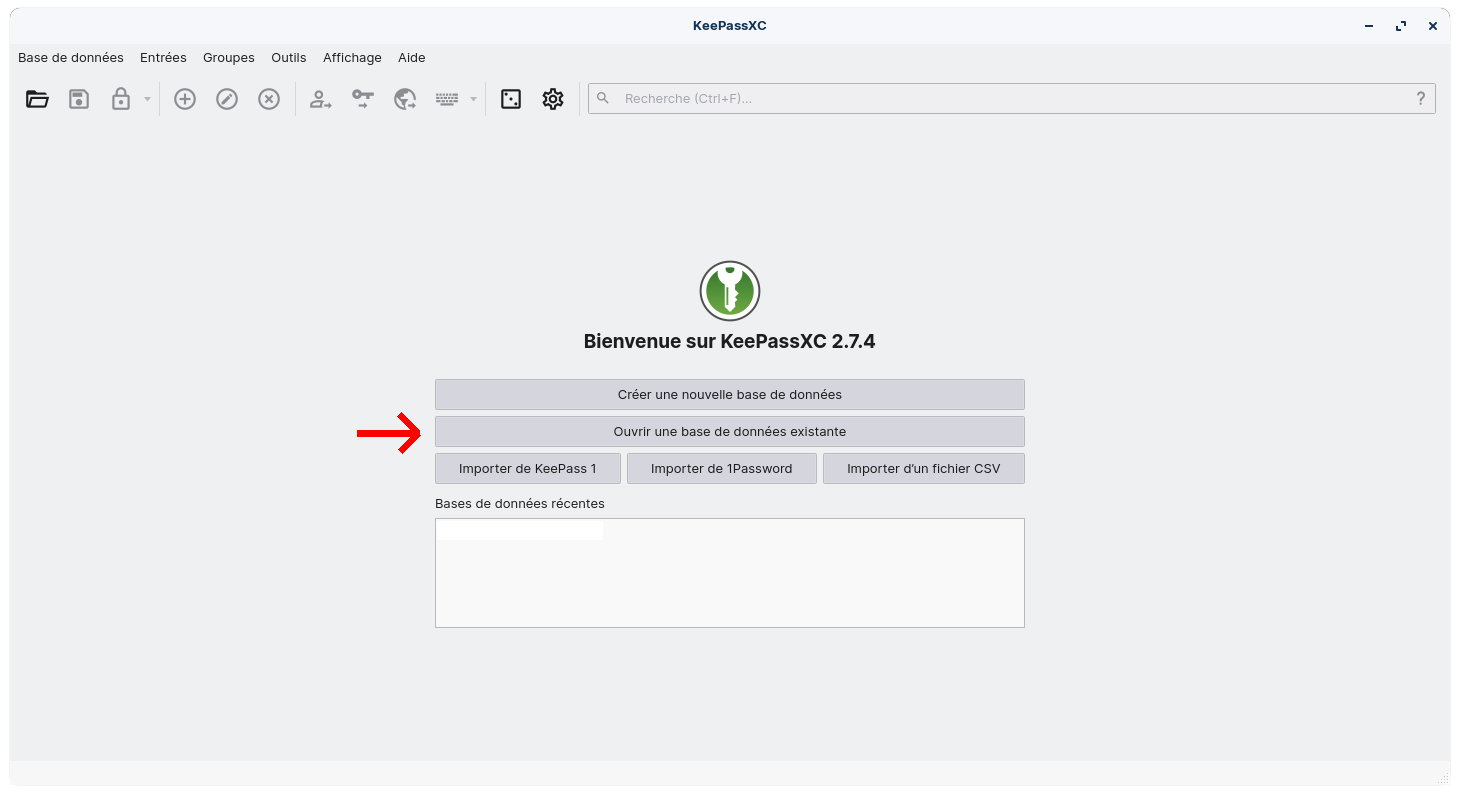This screenshot has width=1460, height=795.
Task: Click the open database folder icon
Action: pos(37,99)
